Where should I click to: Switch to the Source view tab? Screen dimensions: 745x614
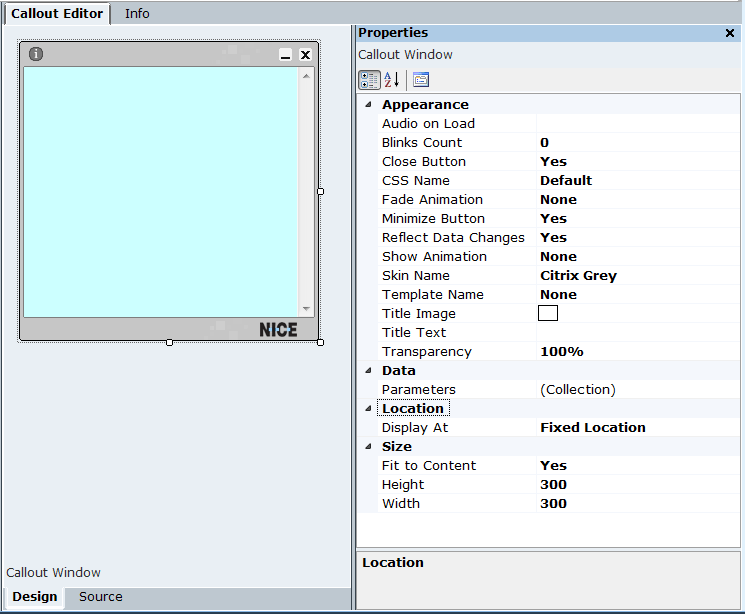[101, 597]
